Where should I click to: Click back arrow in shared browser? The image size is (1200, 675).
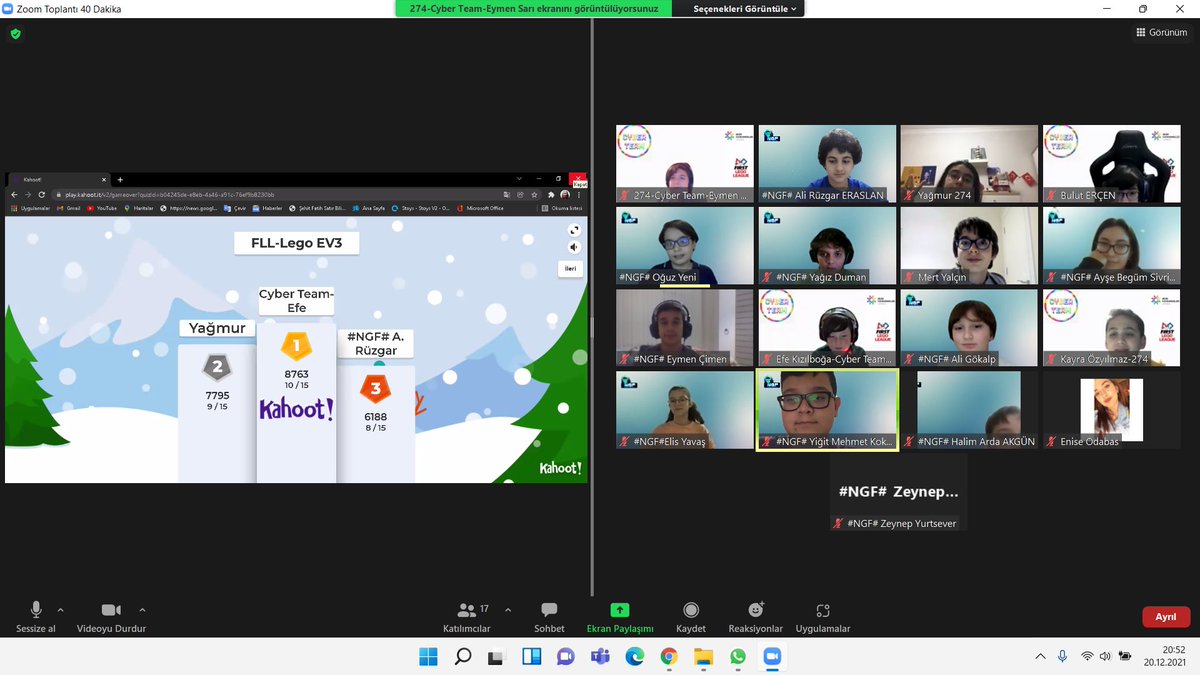point(13,194)
